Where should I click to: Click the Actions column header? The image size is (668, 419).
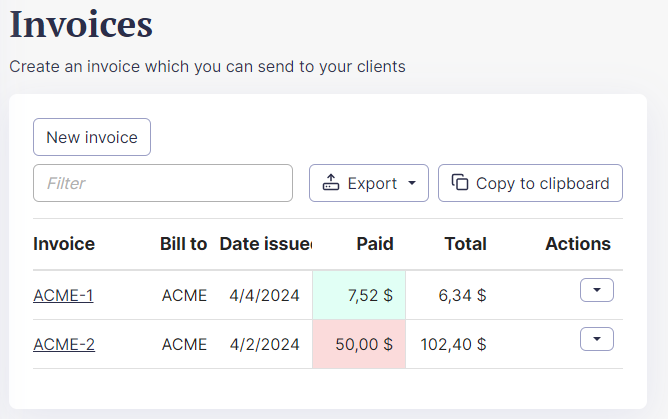tap(577, 244)
